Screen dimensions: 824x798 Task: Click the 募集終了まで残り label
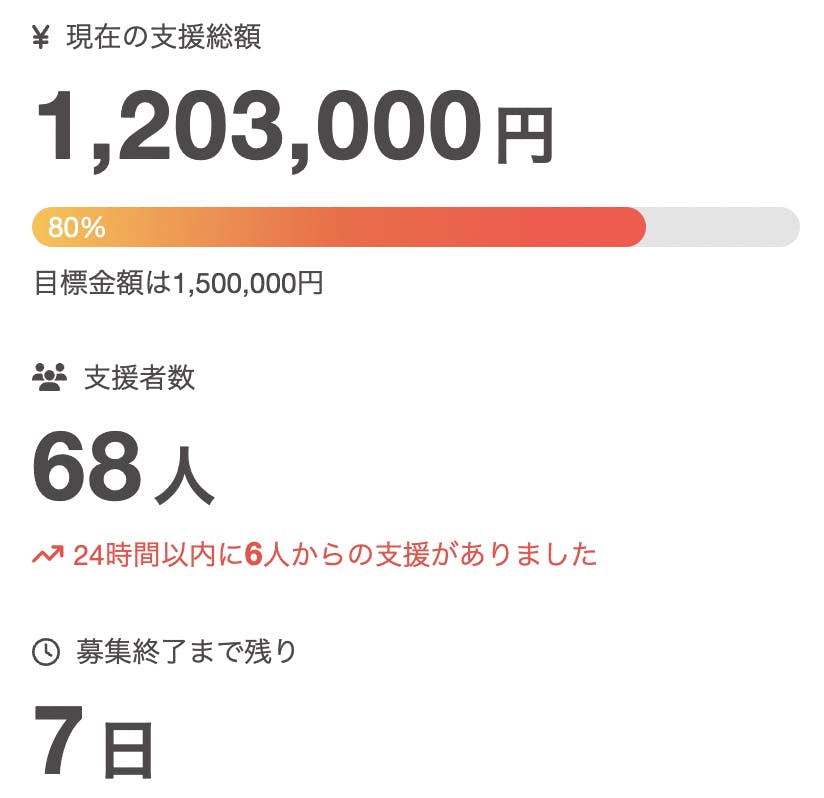(x=186, y=652)
